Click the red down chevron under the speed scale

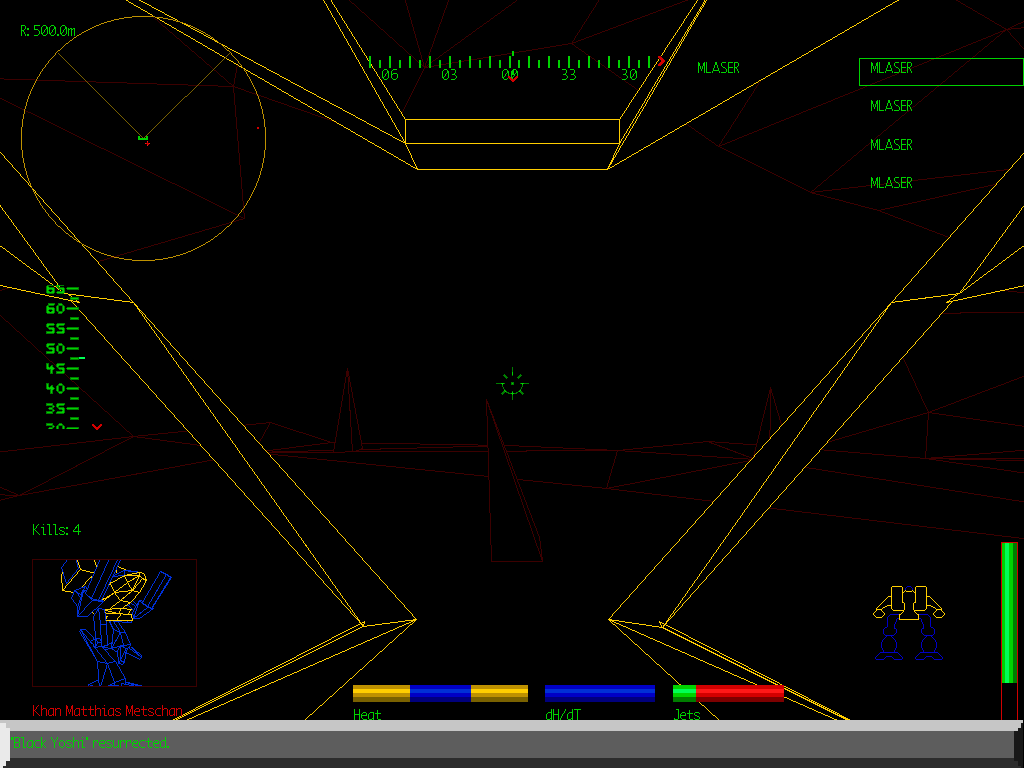point(97,425)
